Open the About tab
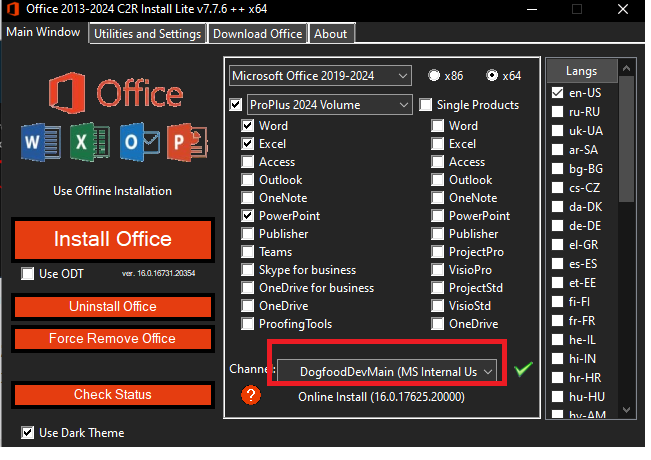This screenshot has height=460, width=651. pos(330,34)
